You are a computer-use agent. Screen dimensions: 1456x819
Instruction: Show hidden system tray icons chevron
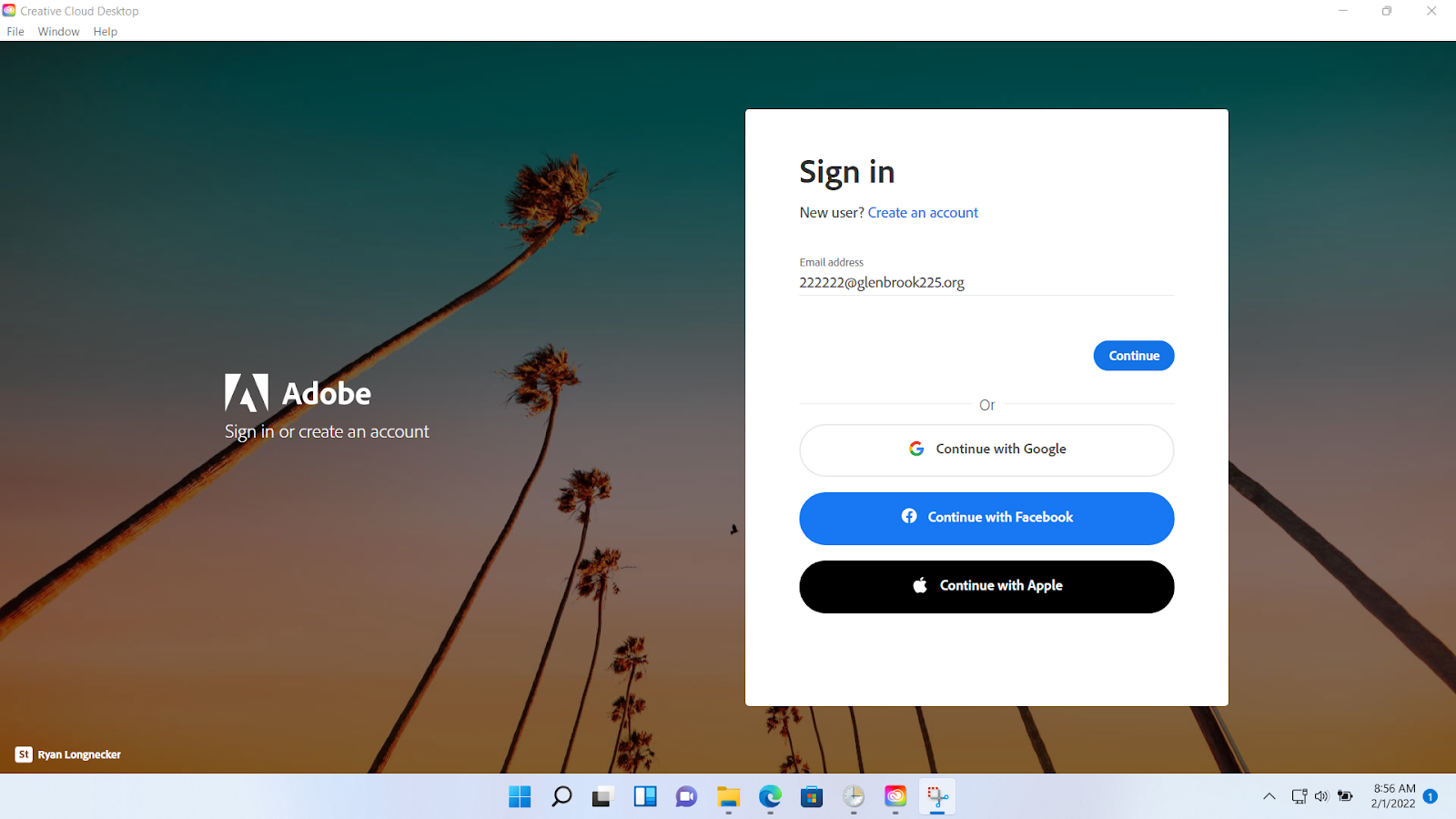(x=1269, y=796)
